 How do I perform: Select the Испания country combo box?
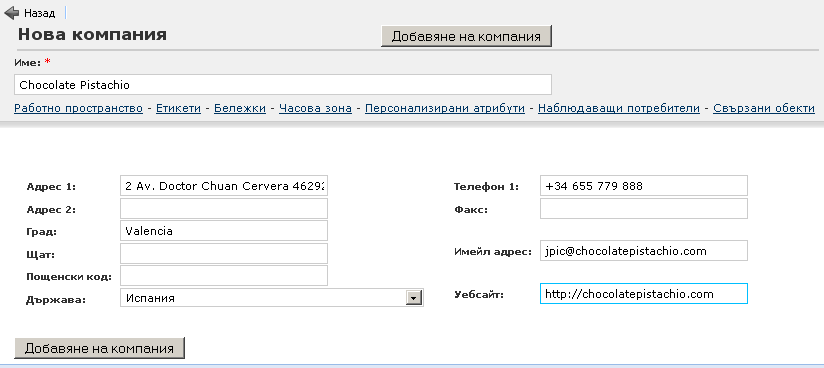click(x=272, y=298)
